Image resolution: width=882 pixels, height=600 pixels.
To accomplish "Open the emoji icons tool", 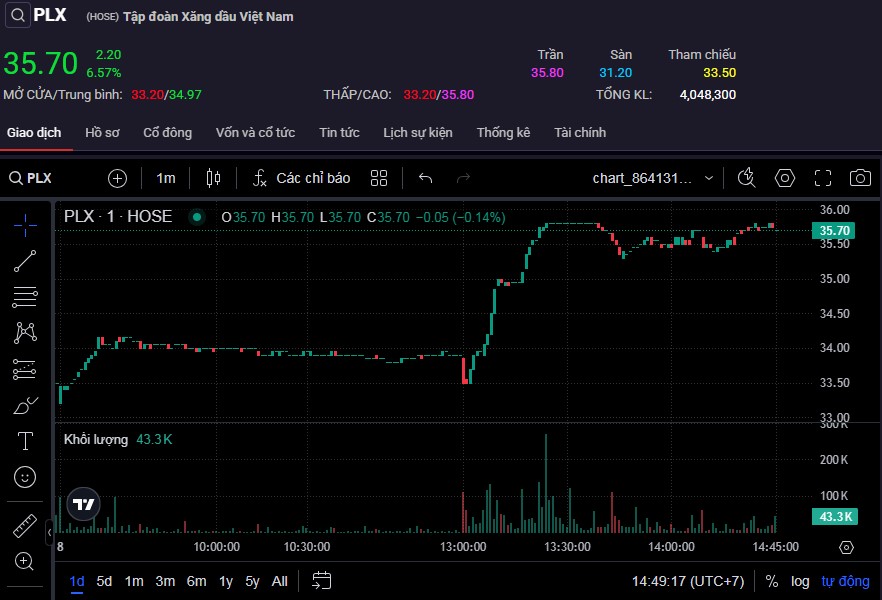I will [x=25, y=477].
